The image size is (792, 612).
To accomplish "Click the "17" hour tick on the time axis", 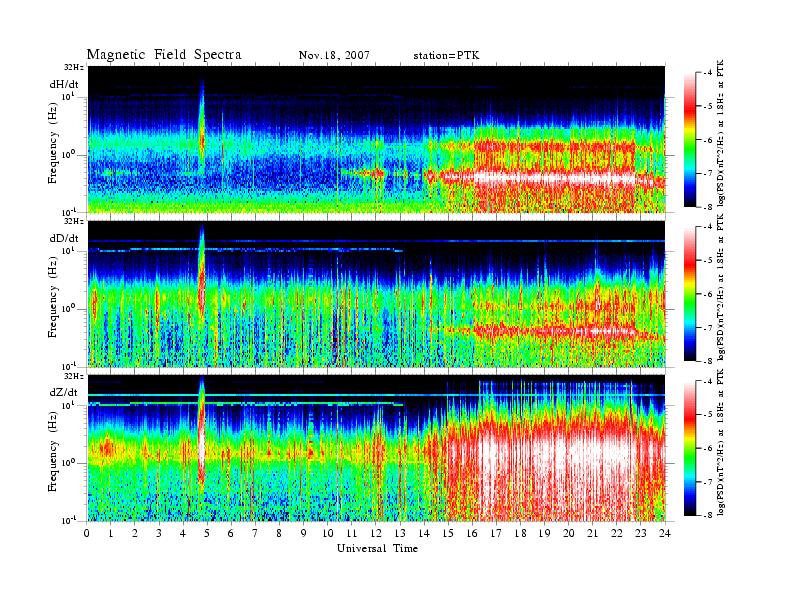I will point(497,533).
